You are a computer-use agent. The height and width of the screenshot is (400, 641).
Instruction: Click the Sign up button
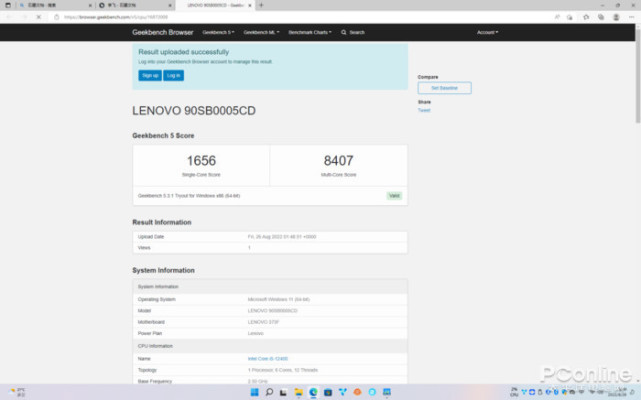coord(150,75)
